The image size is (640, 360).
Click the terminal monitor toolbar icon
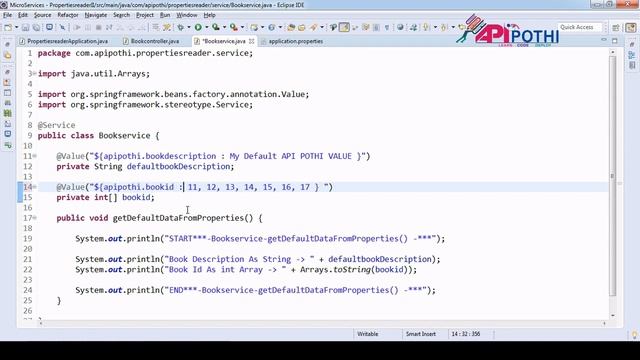tap(49, 27)
